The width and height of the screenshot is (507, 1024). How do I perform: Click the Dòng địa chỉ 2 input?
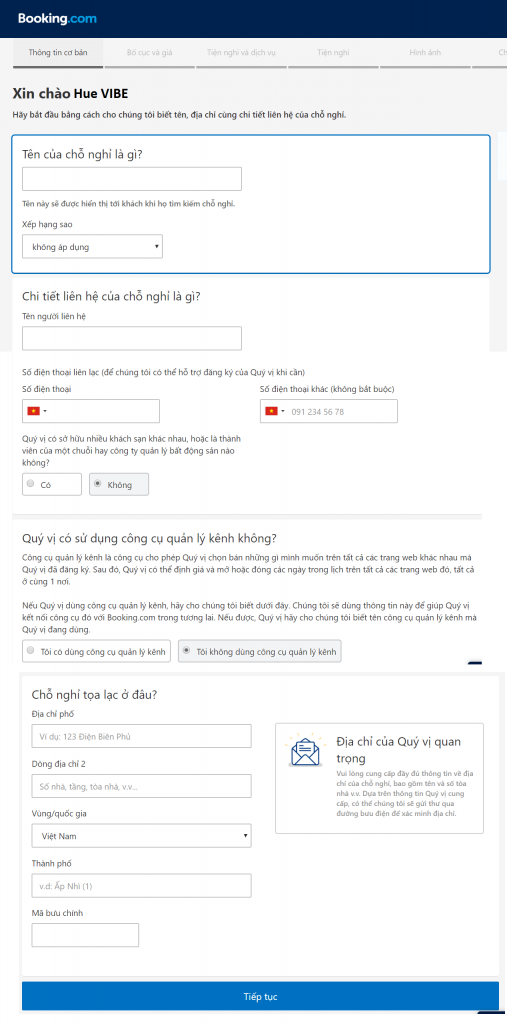coord(141,786)
